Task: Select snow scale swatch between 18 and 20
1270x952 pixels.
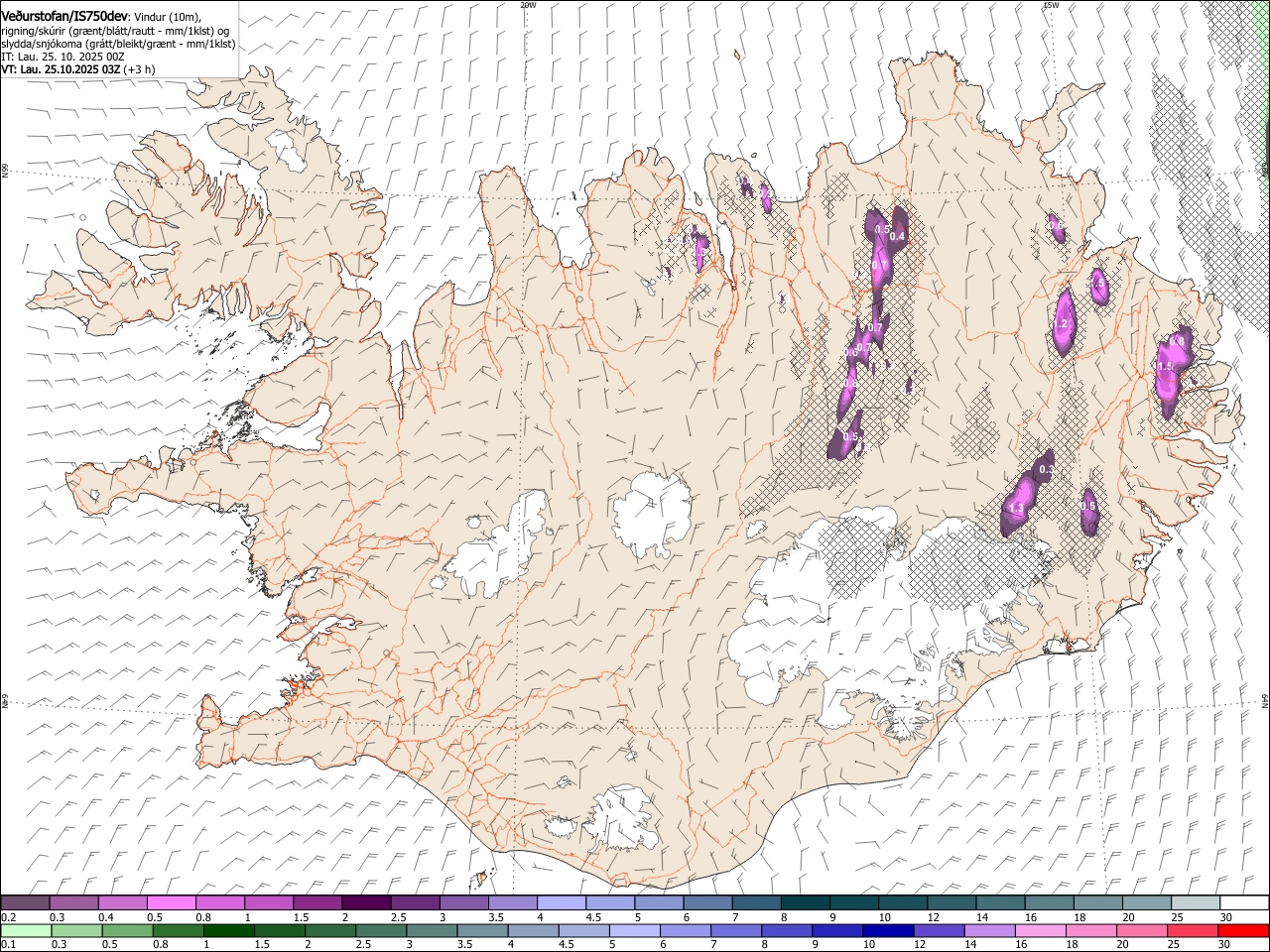Action: 1097,903
